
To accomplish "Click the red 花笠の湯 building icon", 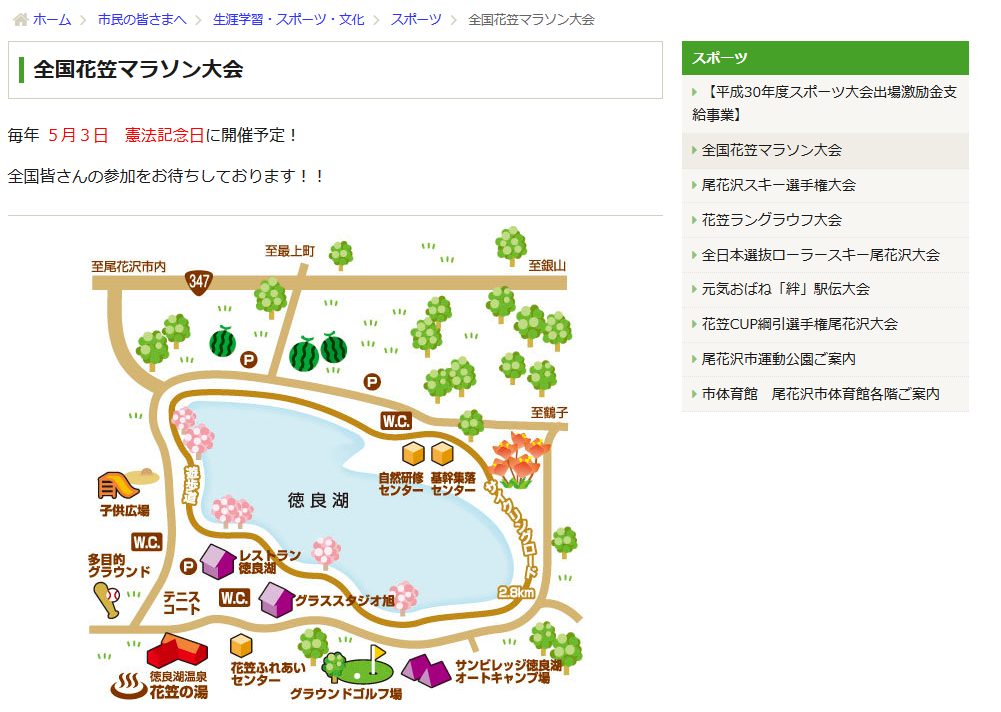I will pyautogui.click(x=177, y=651).
